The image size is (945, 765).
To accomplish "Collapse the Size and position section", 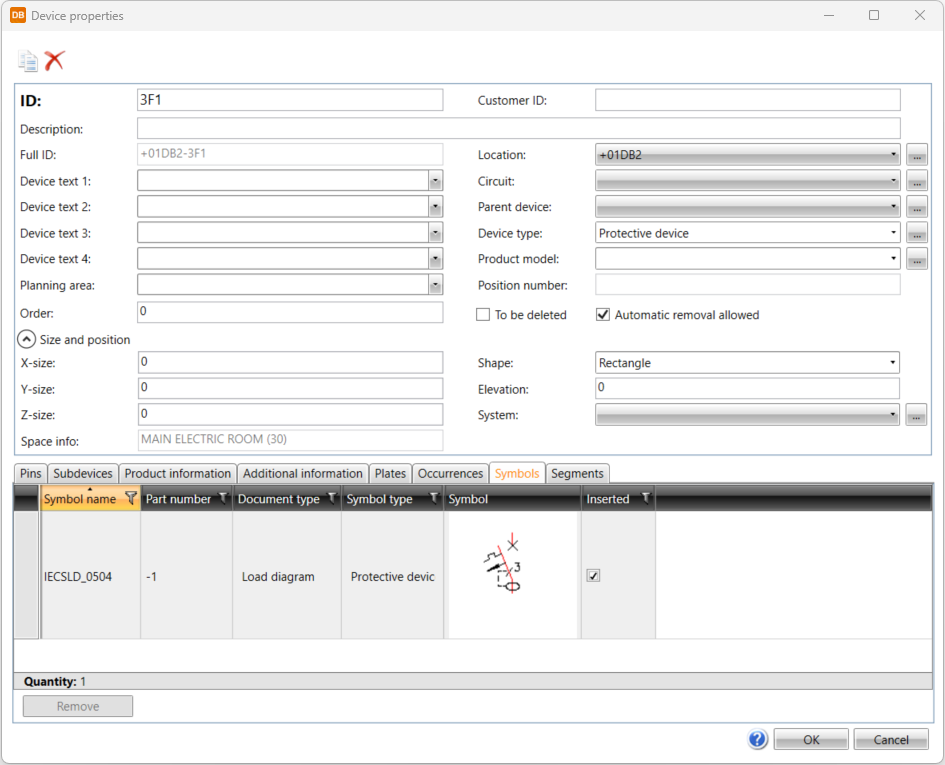I will pos(27,340).
